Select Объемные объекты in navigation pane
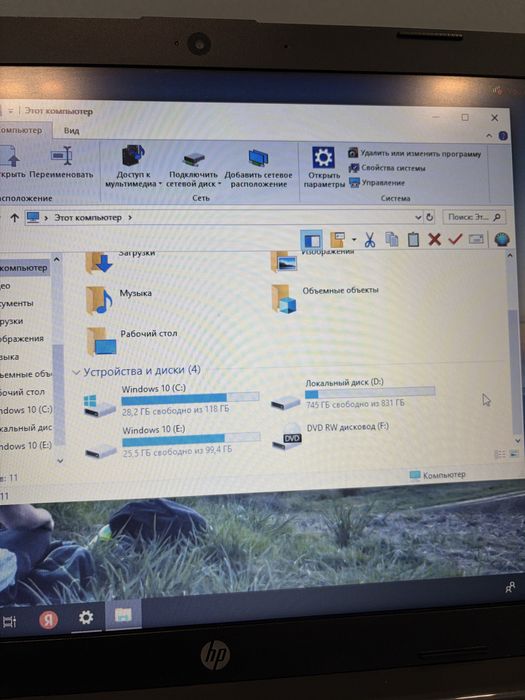Image resolution: width=525 pixels, height=700 pixels. 26,374
